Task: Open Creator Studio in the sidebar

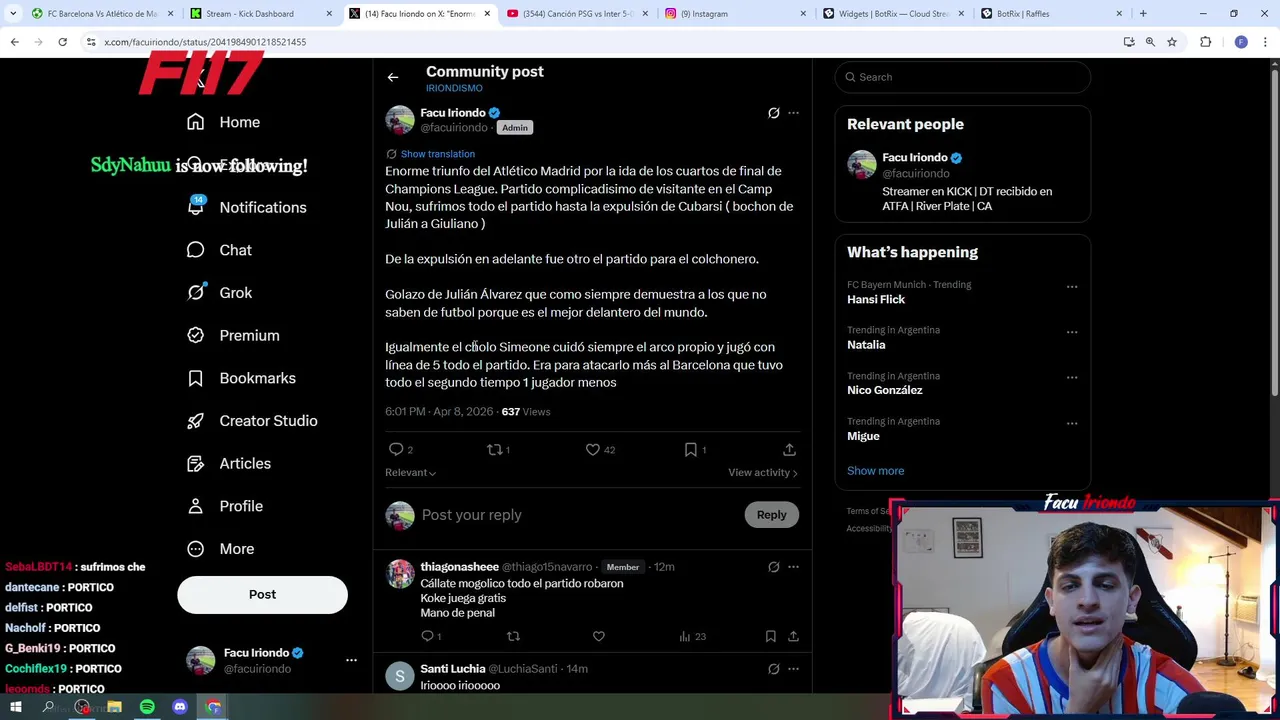Action: click(x=252, y=421)
